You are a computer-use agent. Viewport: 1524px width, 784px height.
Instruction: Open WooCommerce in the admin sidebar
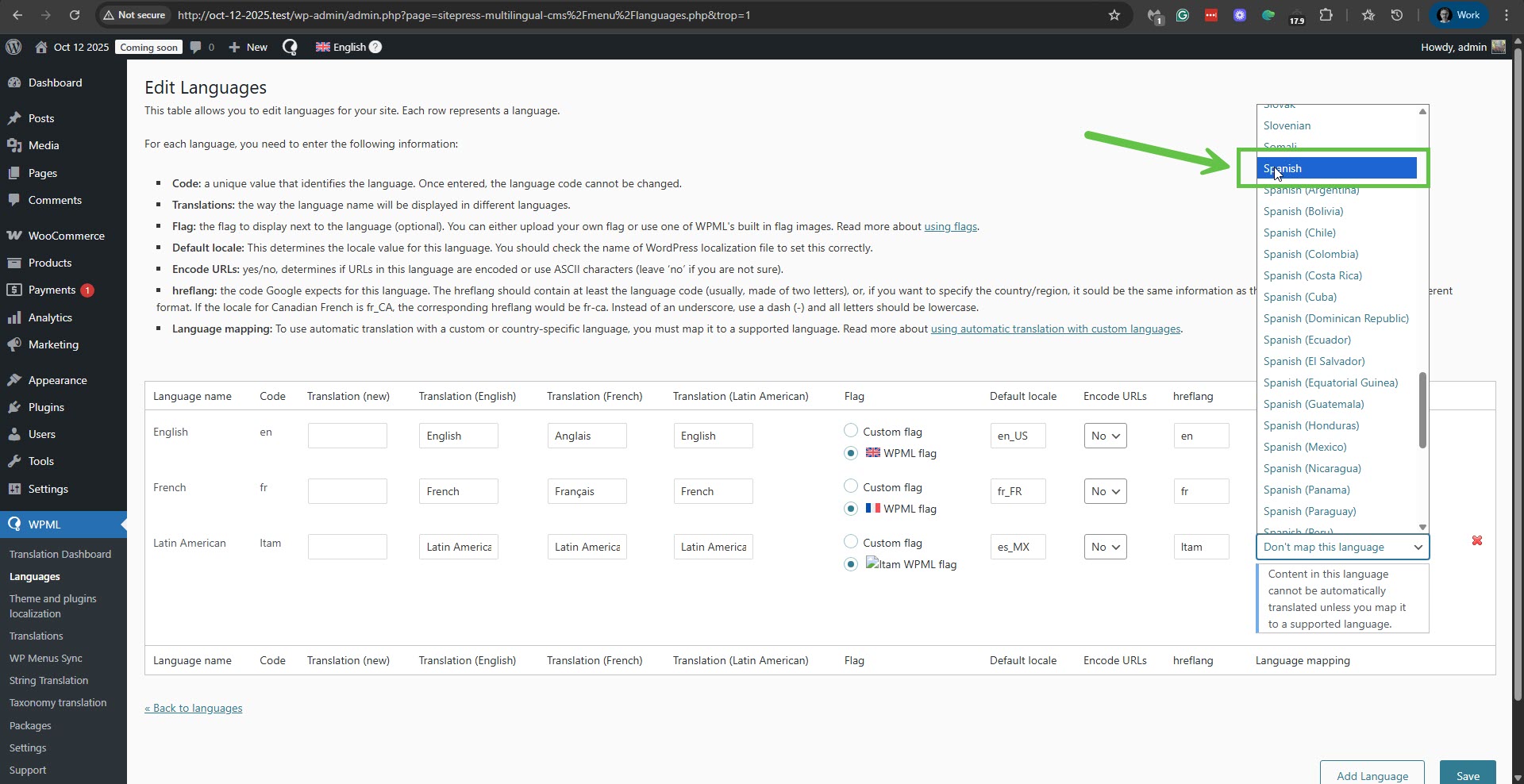[66, 236]
